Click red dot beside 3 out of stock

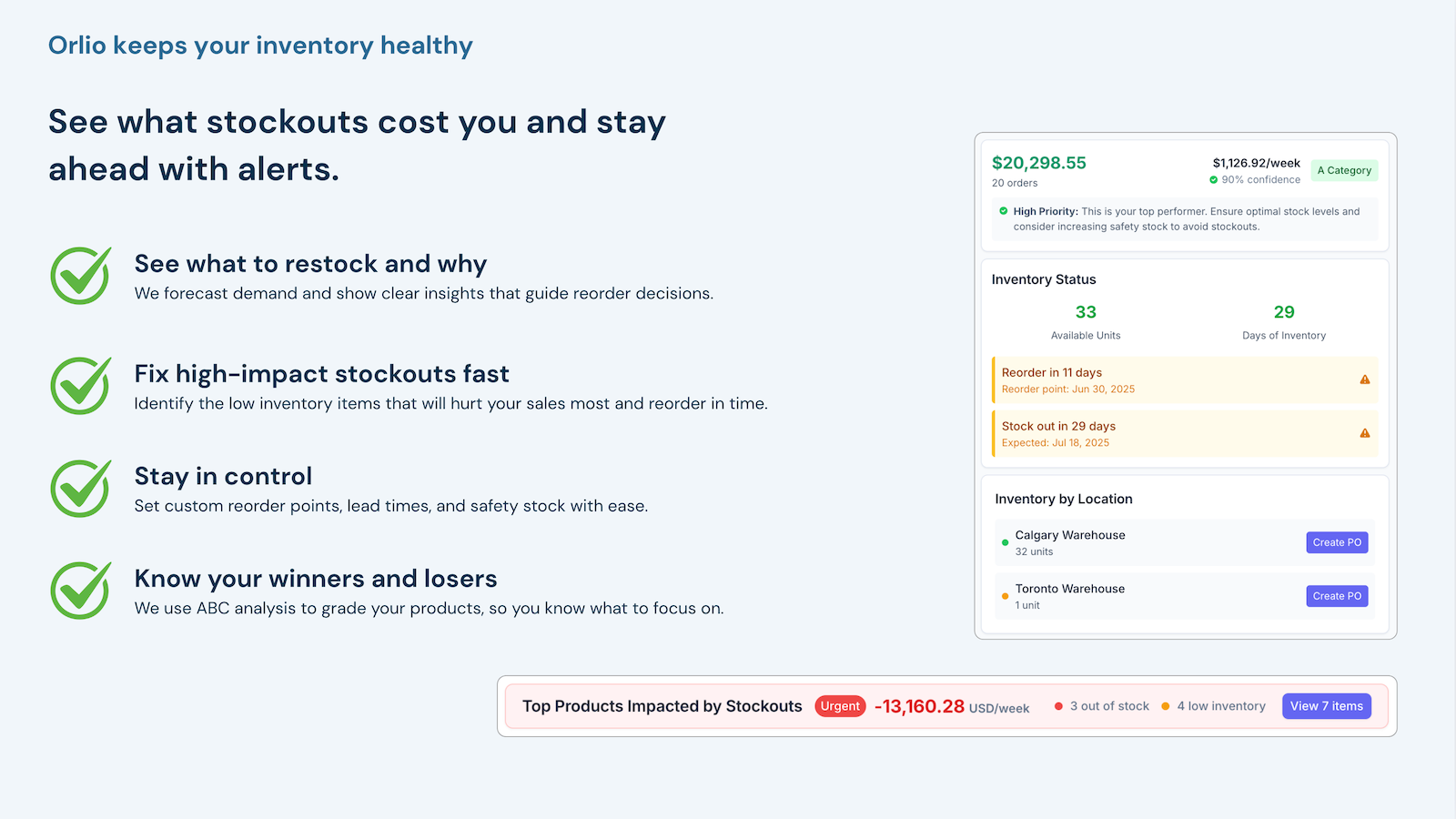point(1058,706)
